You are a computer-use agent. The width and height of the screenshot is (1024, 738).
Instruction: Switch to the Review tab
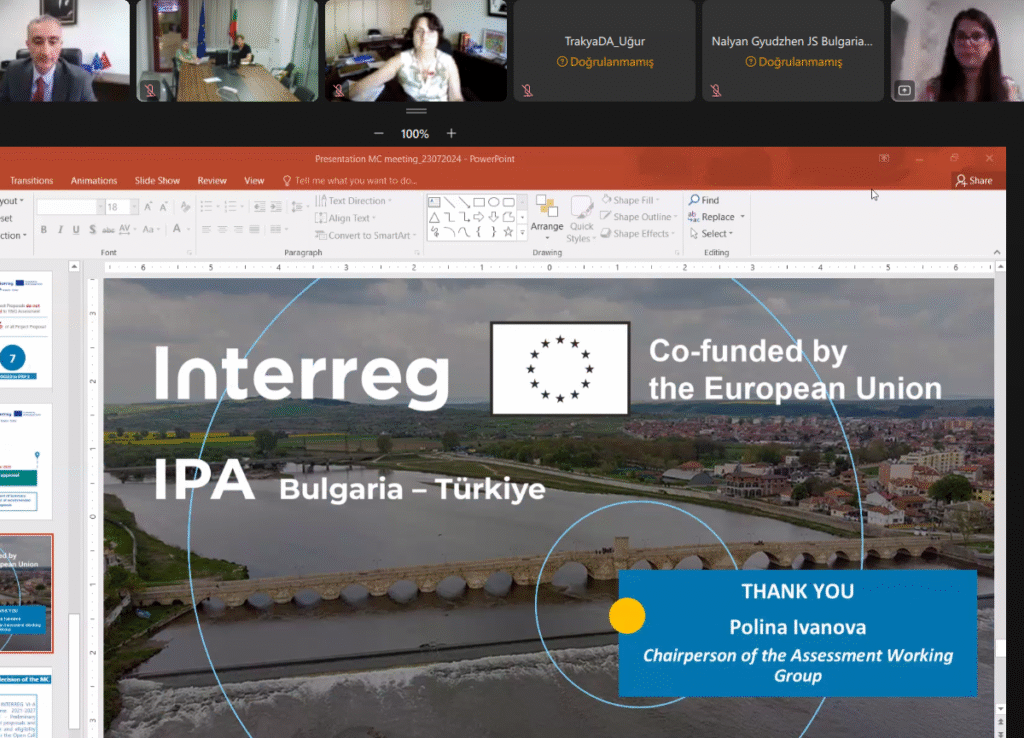coord(212,181)
